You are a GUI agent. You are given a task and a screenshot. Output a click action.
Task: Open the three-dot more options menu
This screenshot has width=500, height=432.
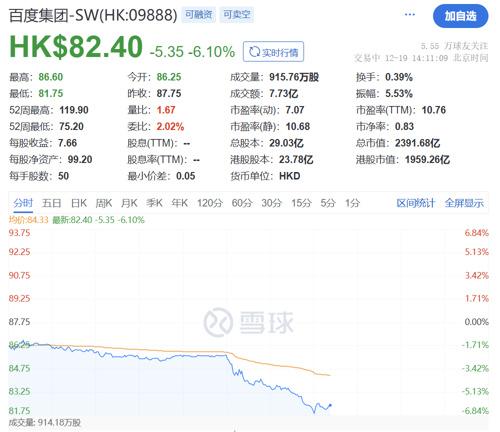[x=410, y=15]
